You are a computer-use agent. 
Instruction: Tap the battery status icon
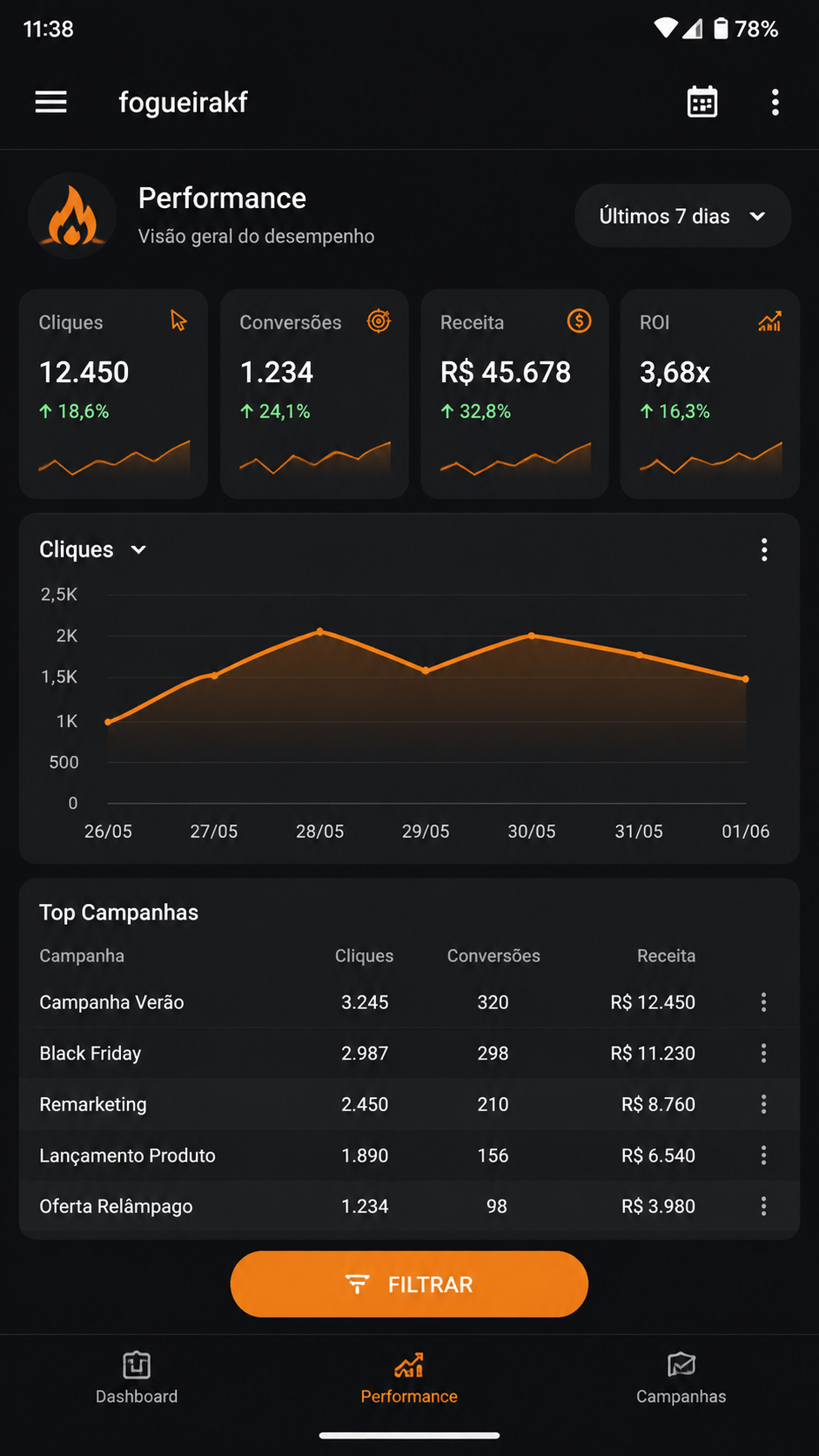click(721, 29)
